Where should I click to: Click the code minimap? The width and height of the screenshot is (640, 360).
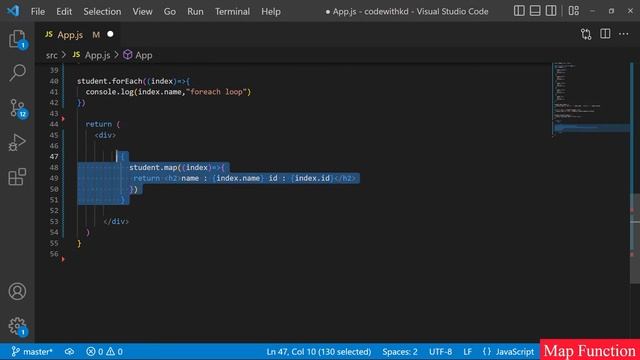coord(590,100)
